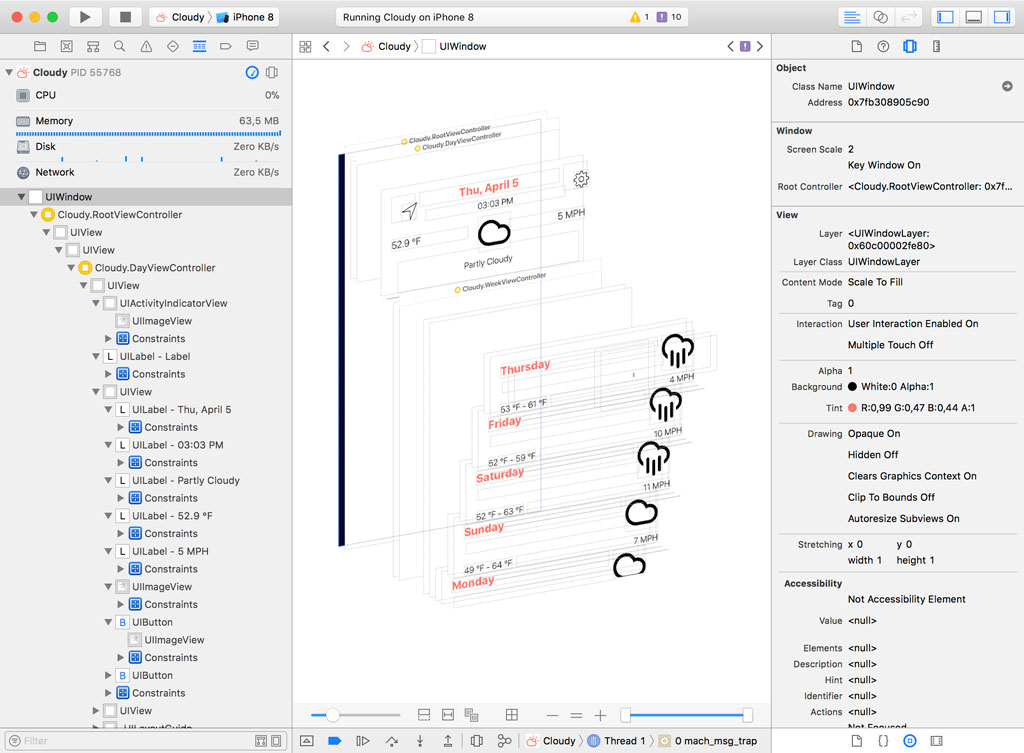Screen dimensions: 1024x753
Task: Select Thread 1 in the debug jump bar
Action: click(x=625, y=740)
